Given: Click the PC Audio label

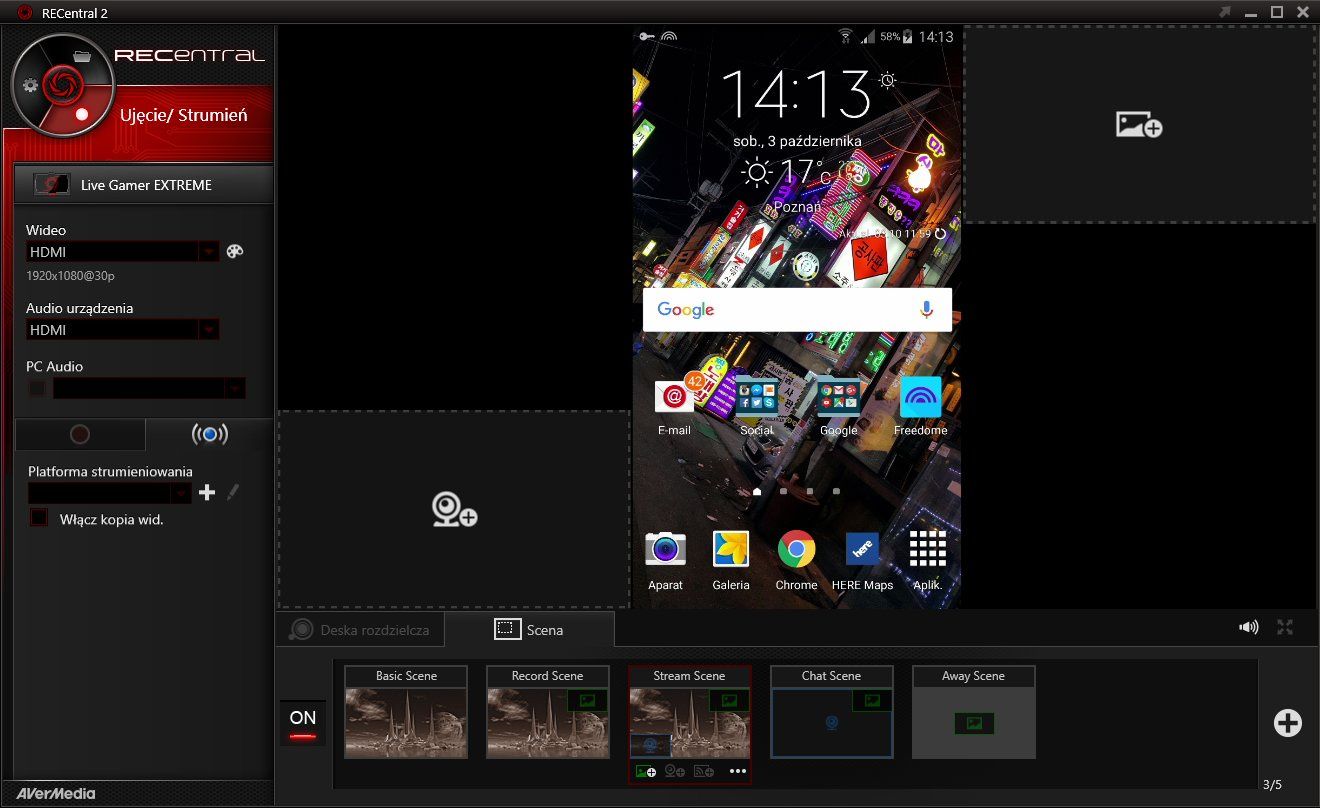Looking at the screenshot, I should click(x=55, y=366).
